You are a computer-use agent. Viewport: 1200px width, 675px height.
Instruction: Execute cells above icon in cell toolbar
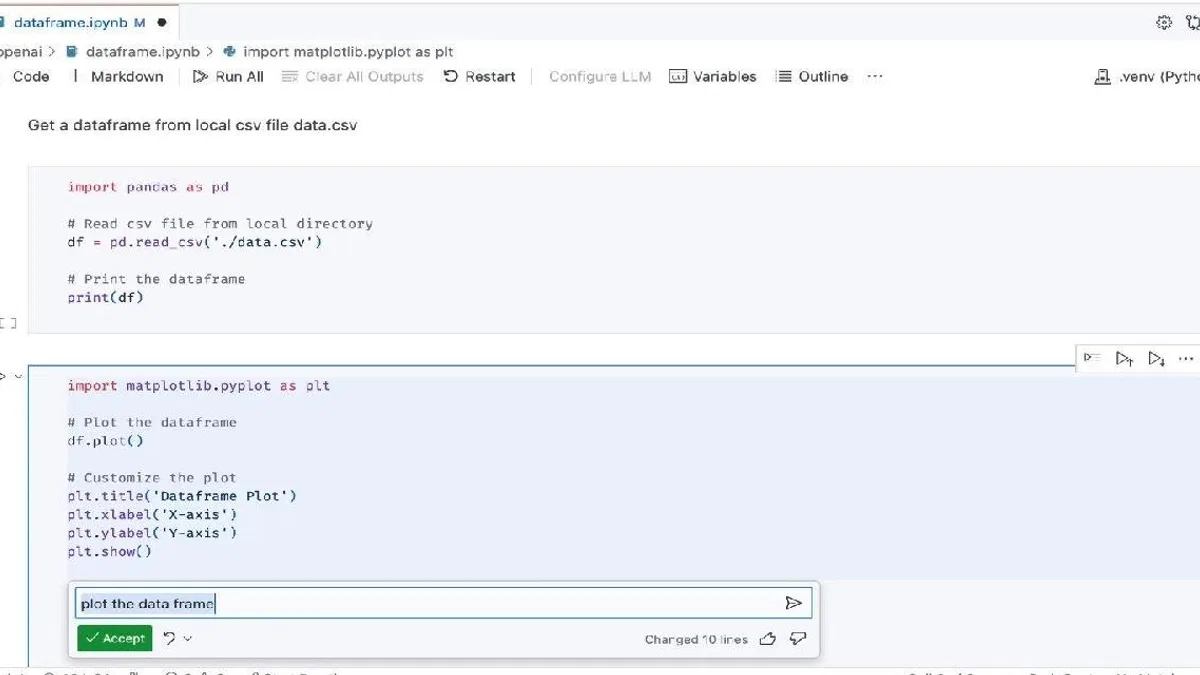(1124, 358)
